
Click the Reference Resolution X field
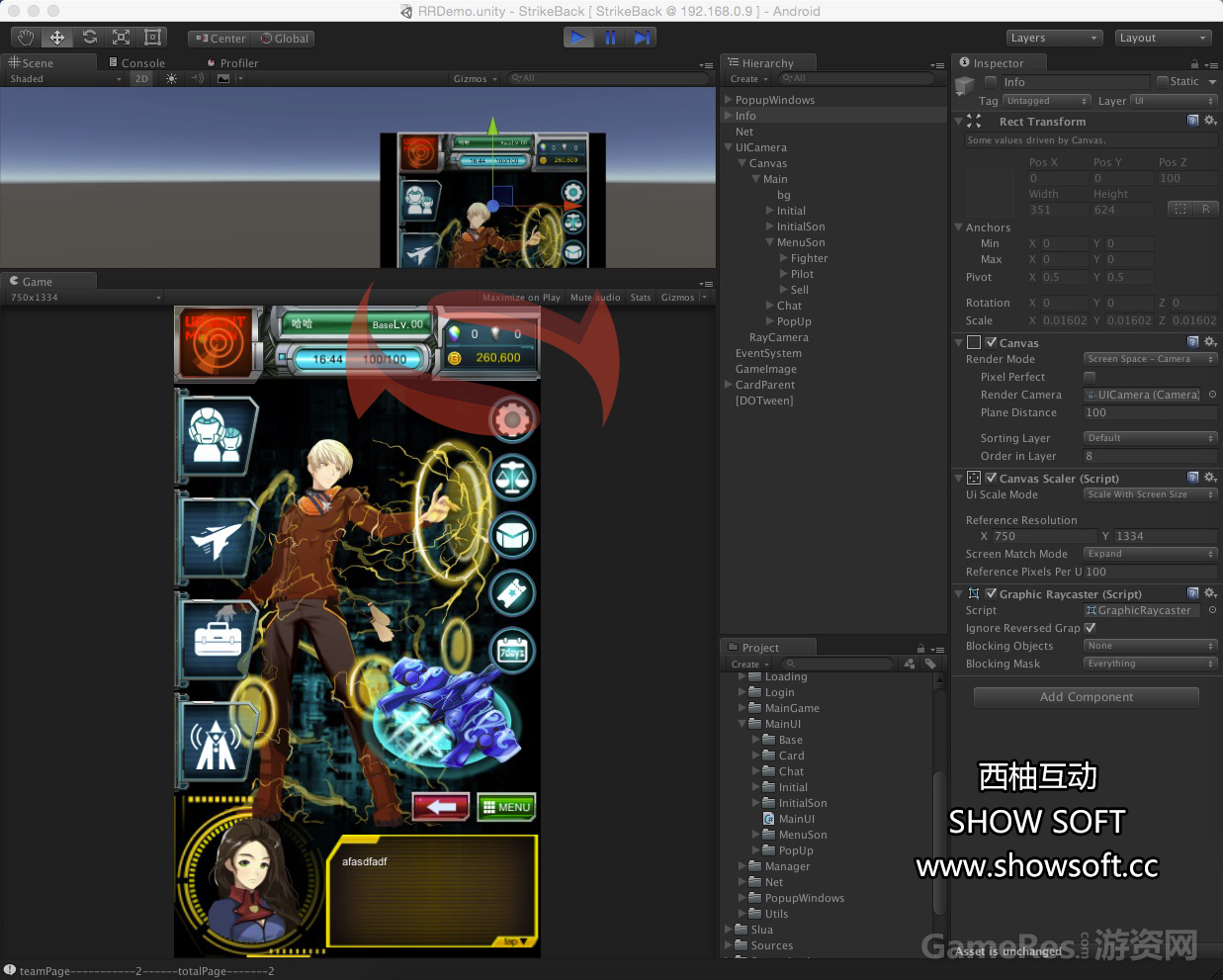click(x=1044, y=536)
